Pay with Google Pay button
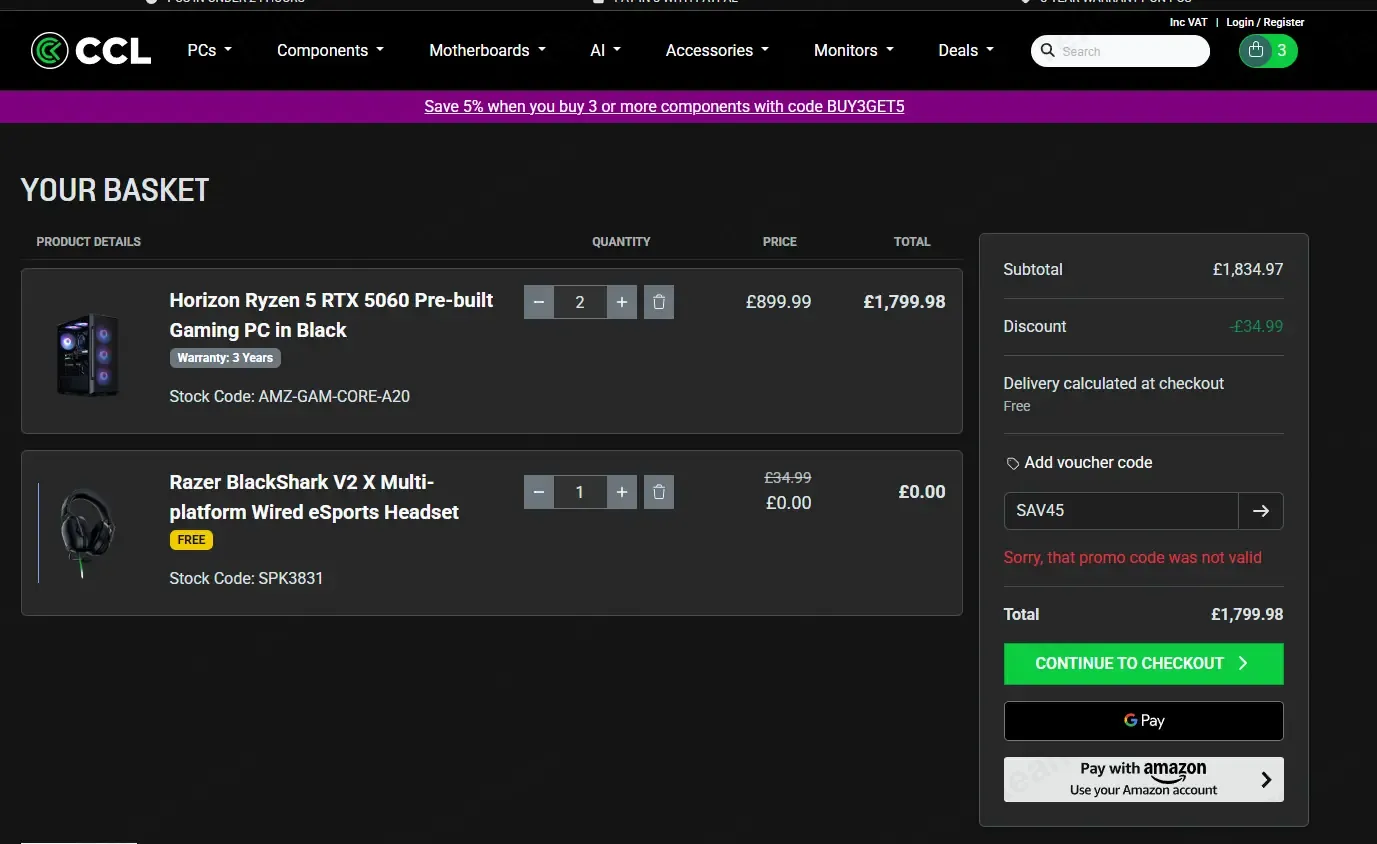This screenshot has width=1377, height=844. [1143, 721]
